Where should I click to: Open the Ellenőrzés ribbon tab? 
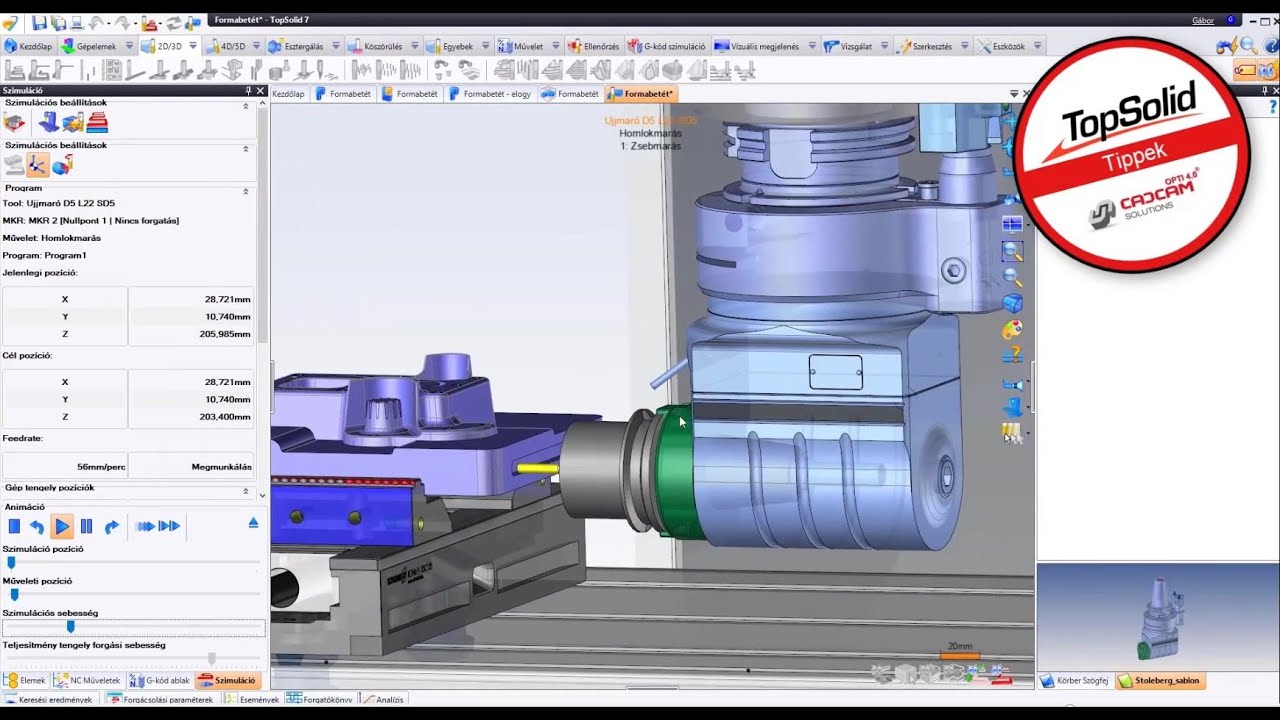(594, 46)
